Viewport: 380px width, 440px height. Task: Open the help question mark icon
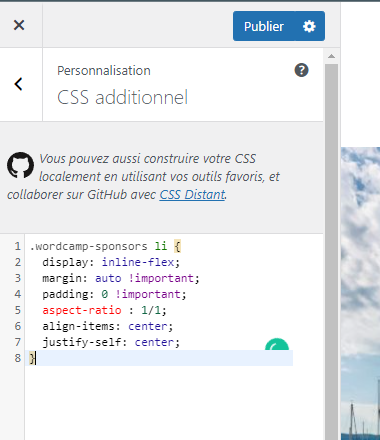point(301,70)
